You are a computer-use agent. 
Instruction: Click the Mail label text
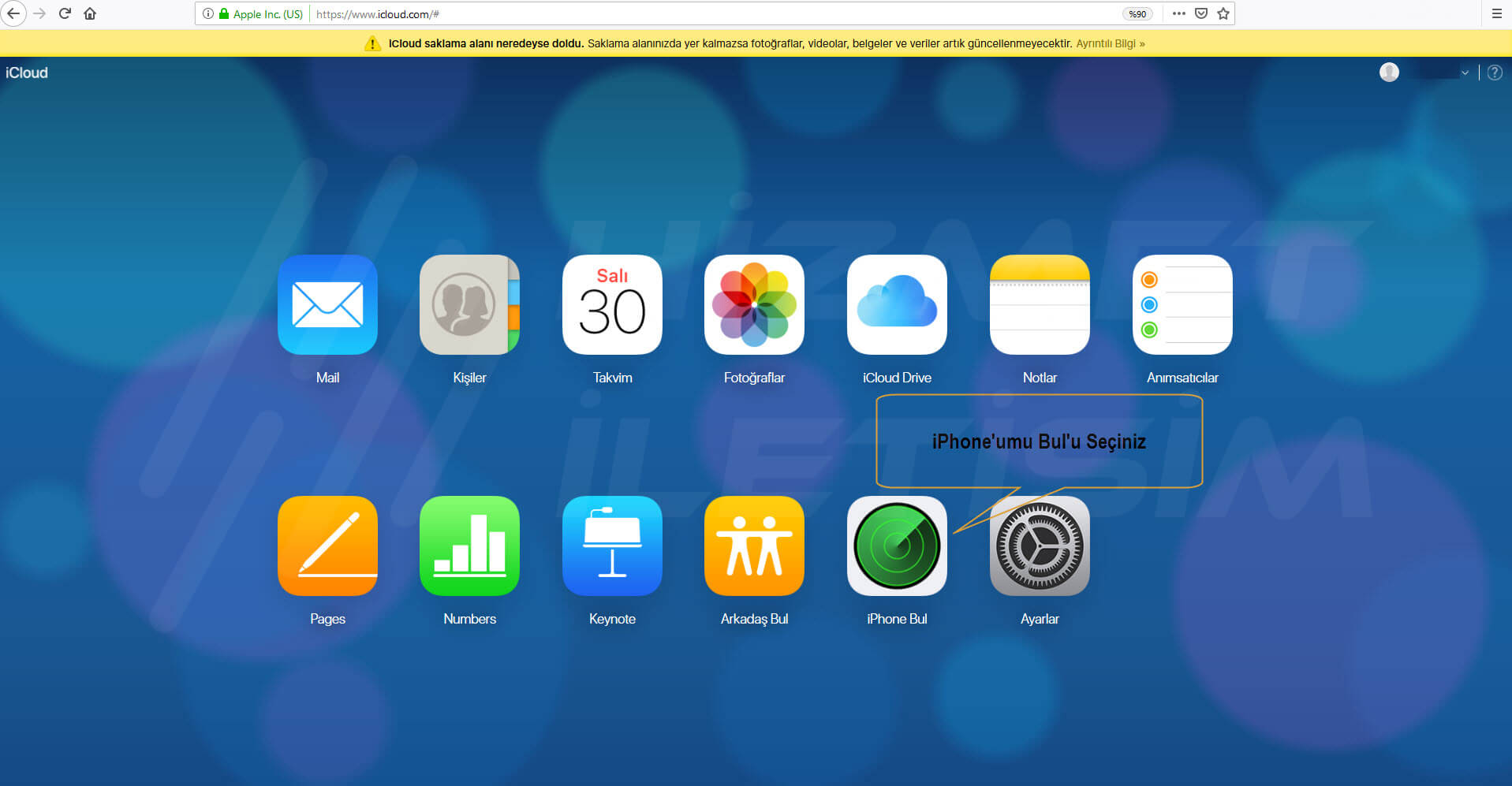[327, 378]
